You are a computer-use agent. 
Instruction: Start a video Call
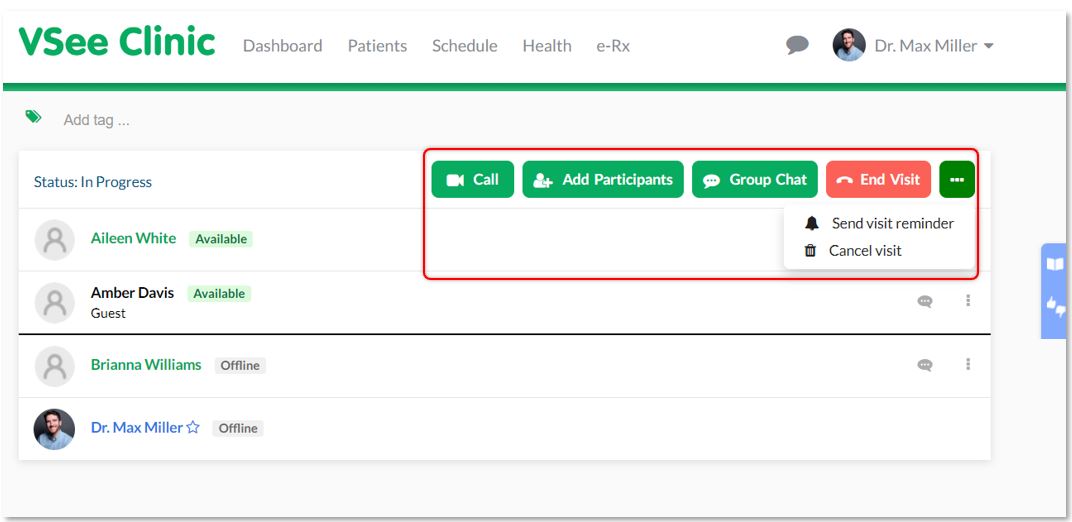point(472,180)
